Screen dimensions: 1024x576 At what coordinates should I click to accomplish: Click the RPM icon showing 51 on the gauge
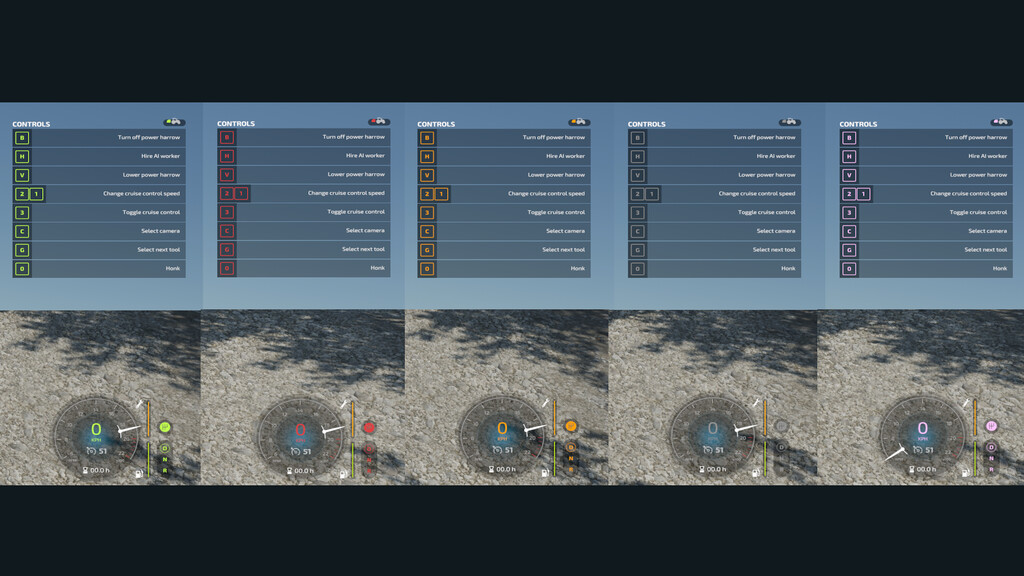(92, 451)
